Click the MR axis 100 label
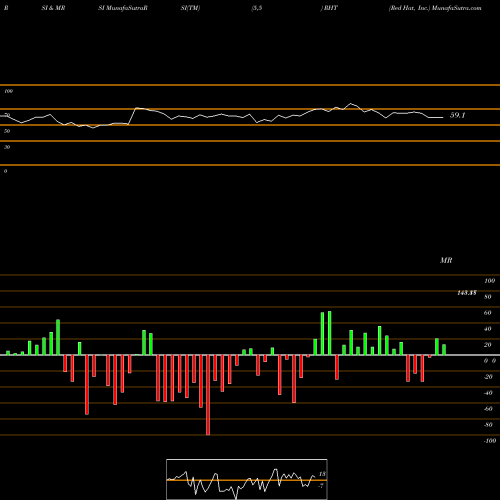 [489, 281]
